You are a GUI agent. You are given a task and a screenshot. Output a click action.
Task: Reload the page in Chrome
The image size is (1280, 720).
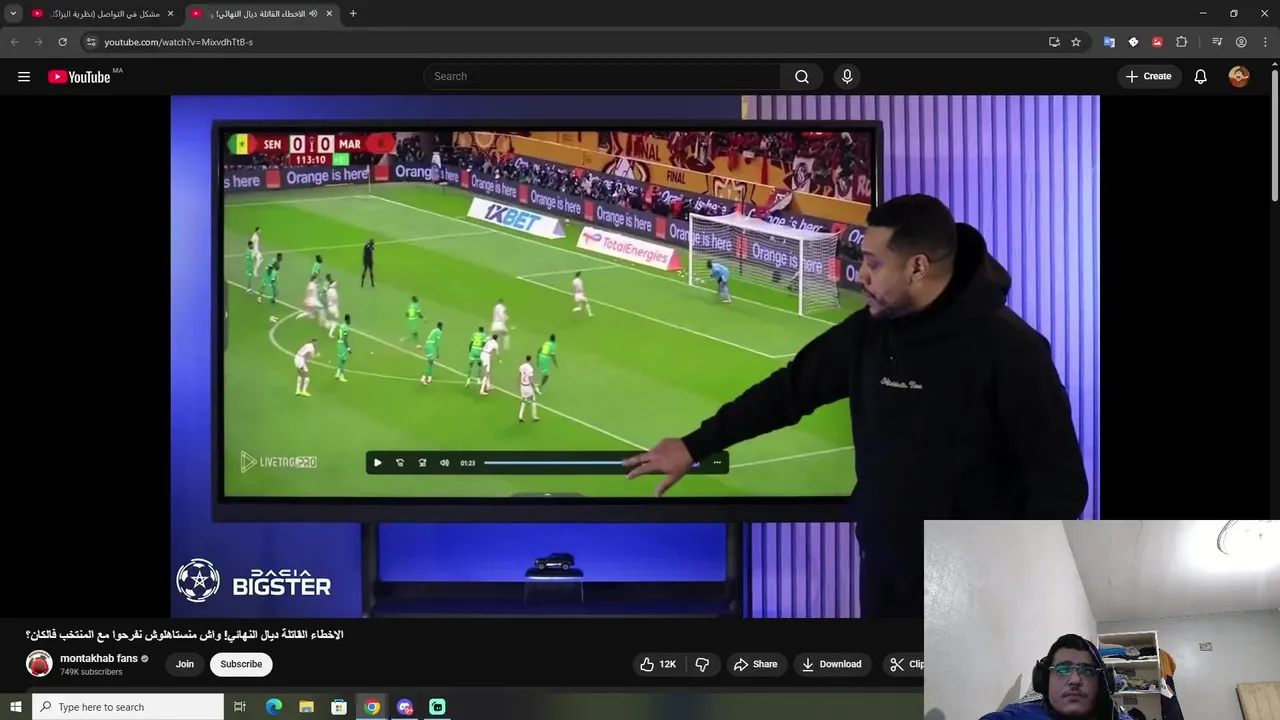click(62, 42)
